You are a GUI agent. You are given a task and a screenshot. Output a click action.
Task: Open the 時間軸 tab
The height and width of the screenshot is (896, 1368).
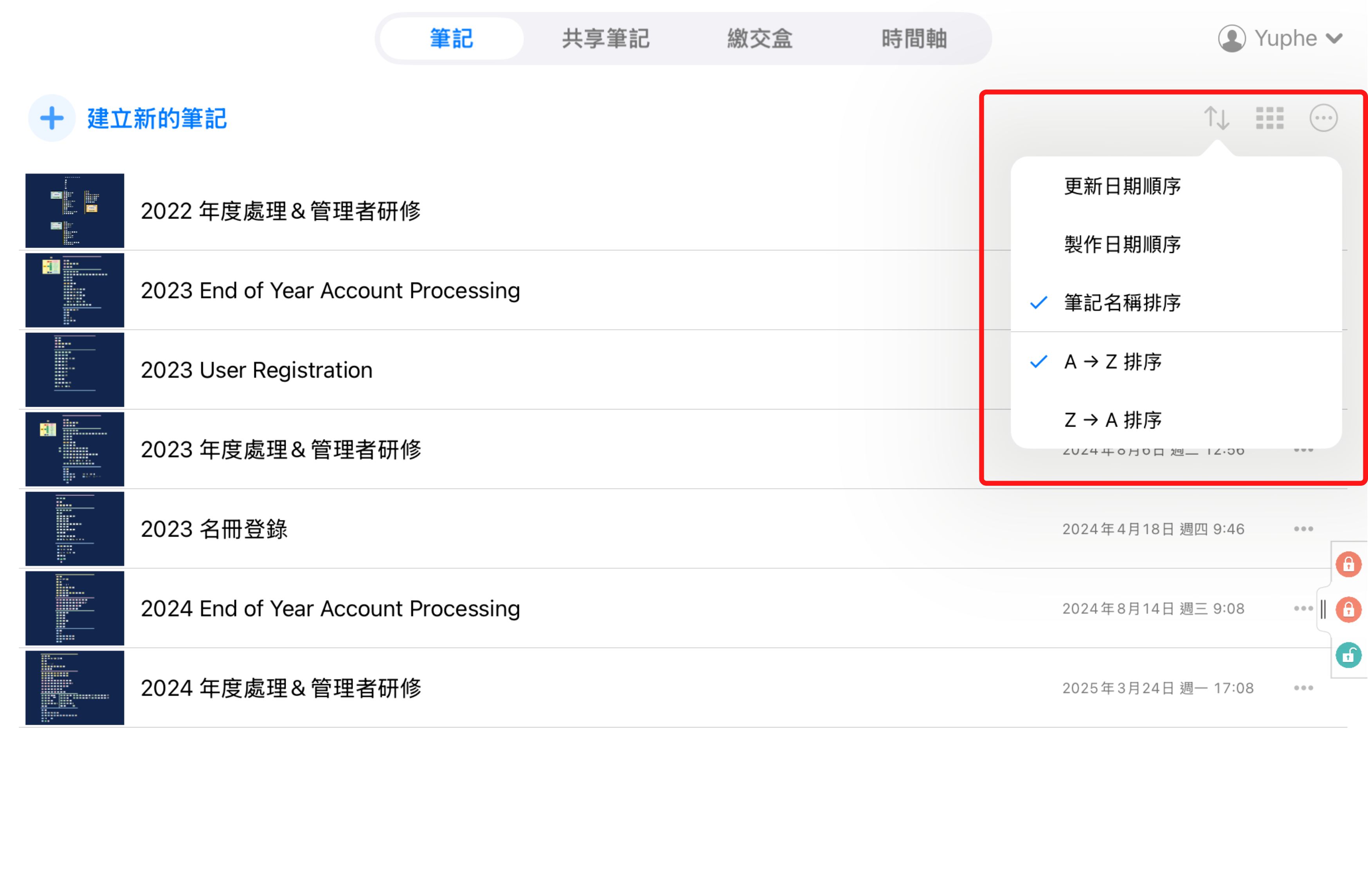pyautogui.click(x=913, y=38)
